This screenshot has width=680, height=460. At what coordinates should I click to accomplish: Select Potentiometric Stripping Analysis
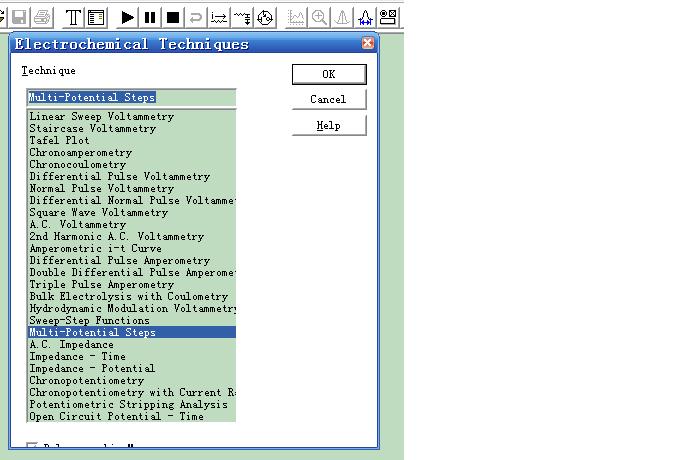131,405
